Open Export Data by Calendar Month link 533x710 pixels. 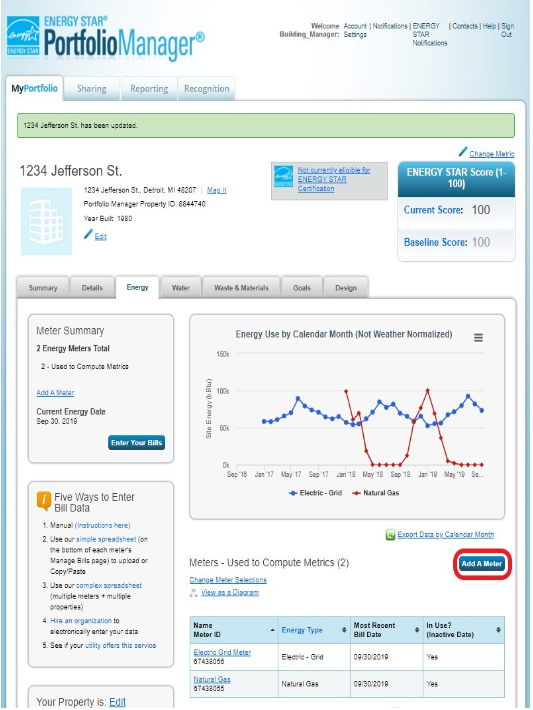(x=446, y=534)
